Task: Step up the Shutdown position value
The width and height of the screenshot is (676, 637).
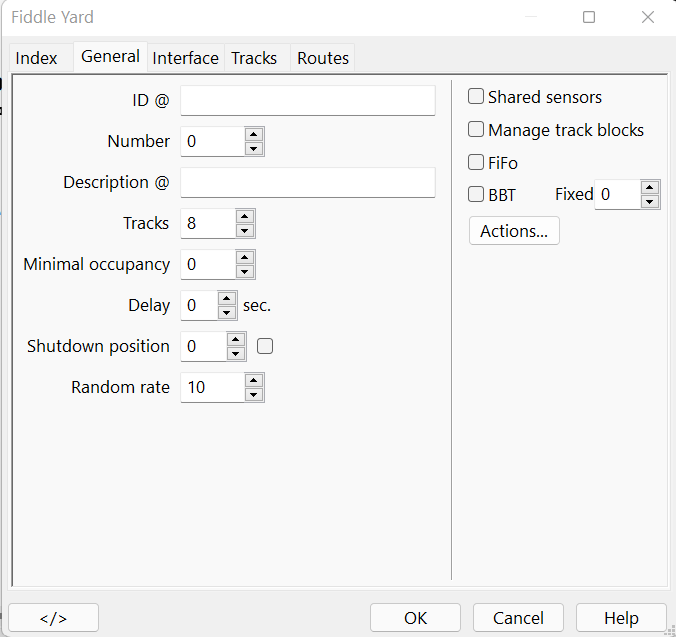Action: [x=236, y=340]
